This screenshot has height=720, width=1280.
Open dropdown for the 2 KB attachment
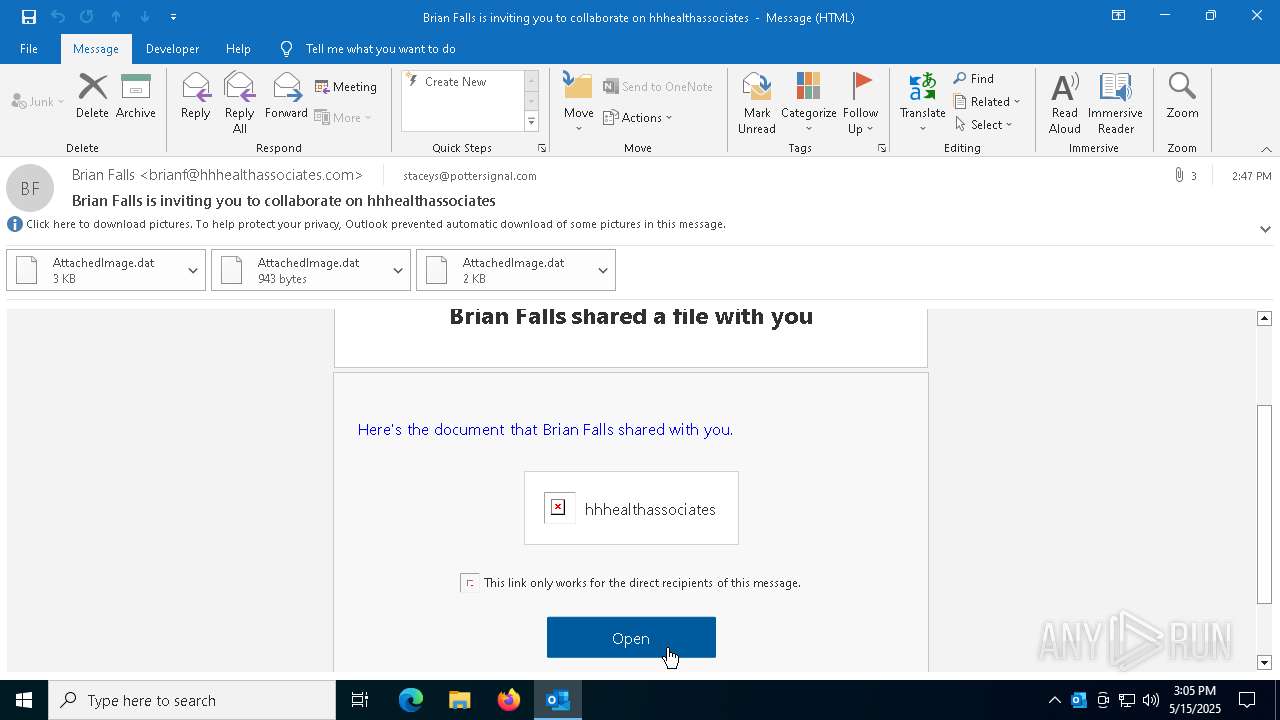603,271
